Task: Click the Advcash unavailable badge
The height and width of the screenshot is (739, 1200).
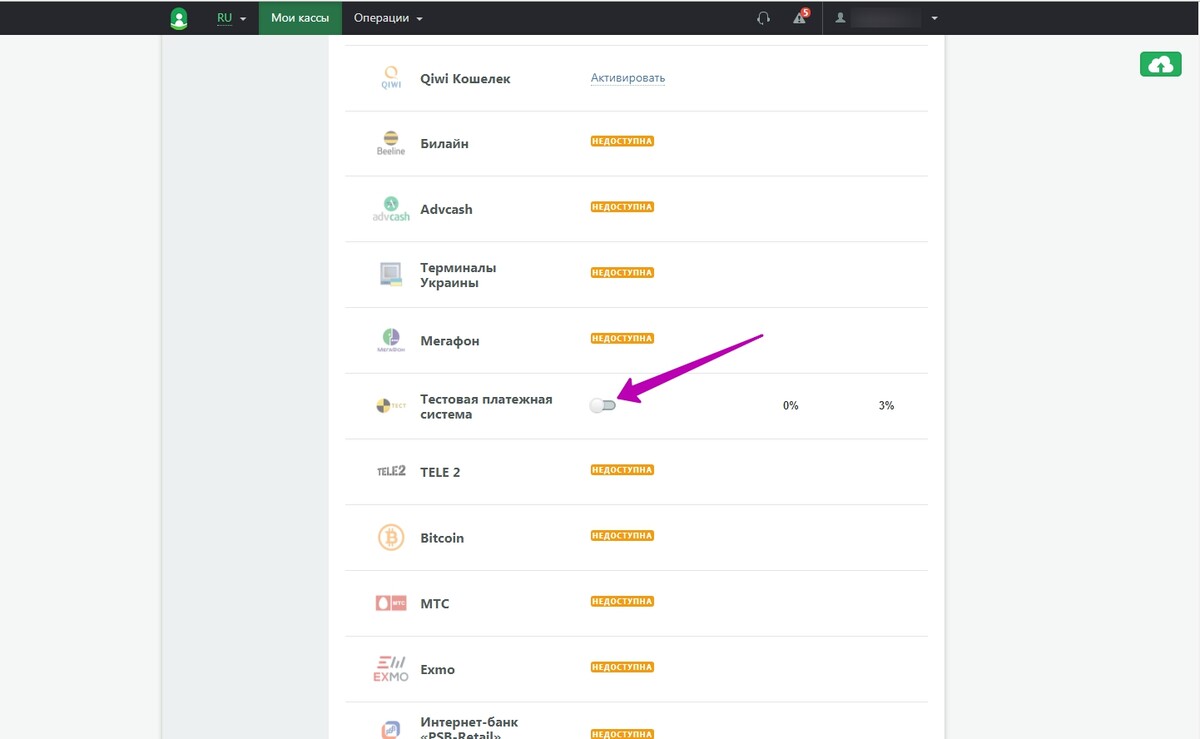Action: tap(622, 207)
